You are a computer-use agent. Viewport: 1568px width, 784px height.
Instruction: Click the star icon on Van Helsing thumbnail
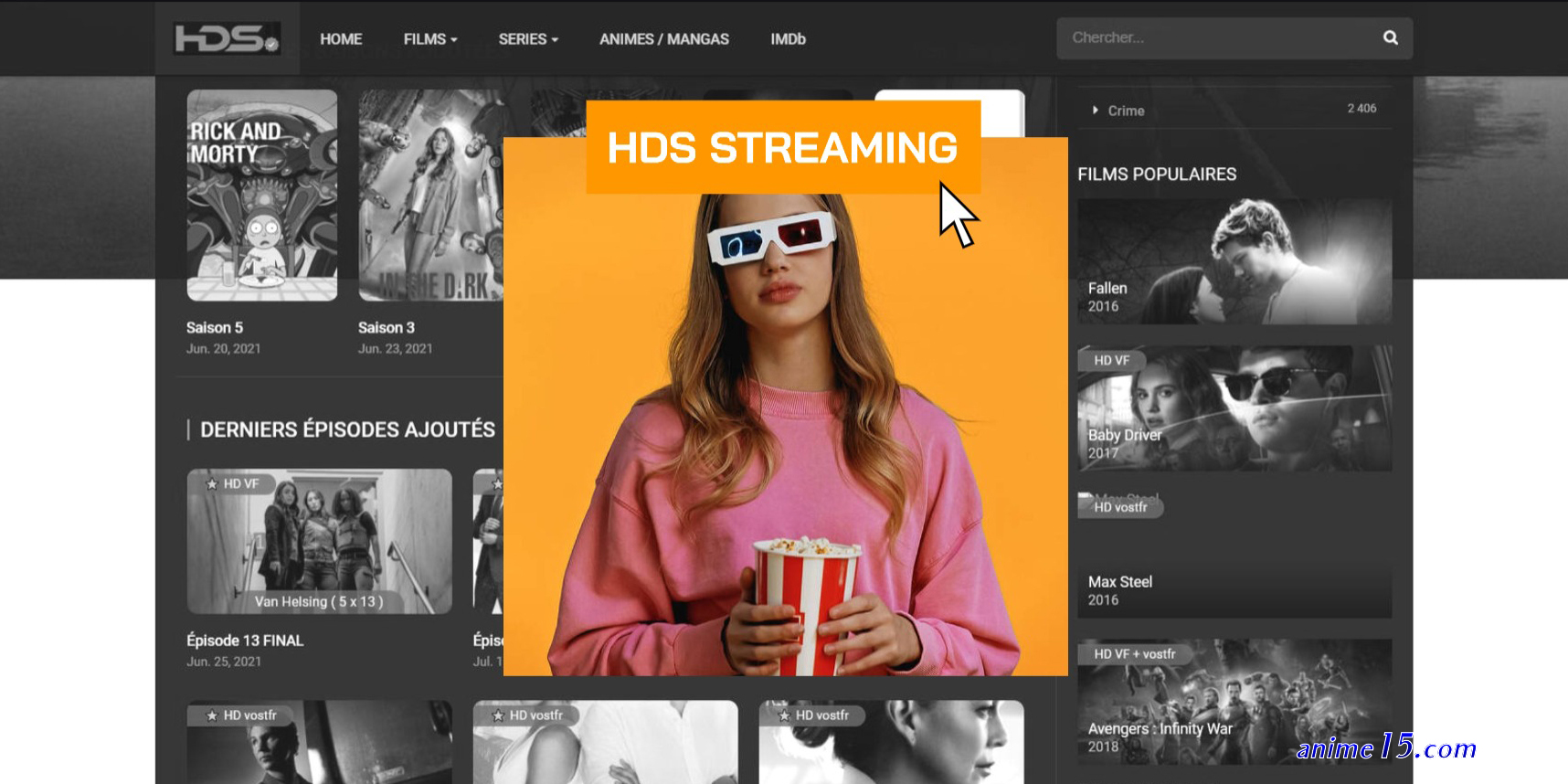click(x=212, y=483)
